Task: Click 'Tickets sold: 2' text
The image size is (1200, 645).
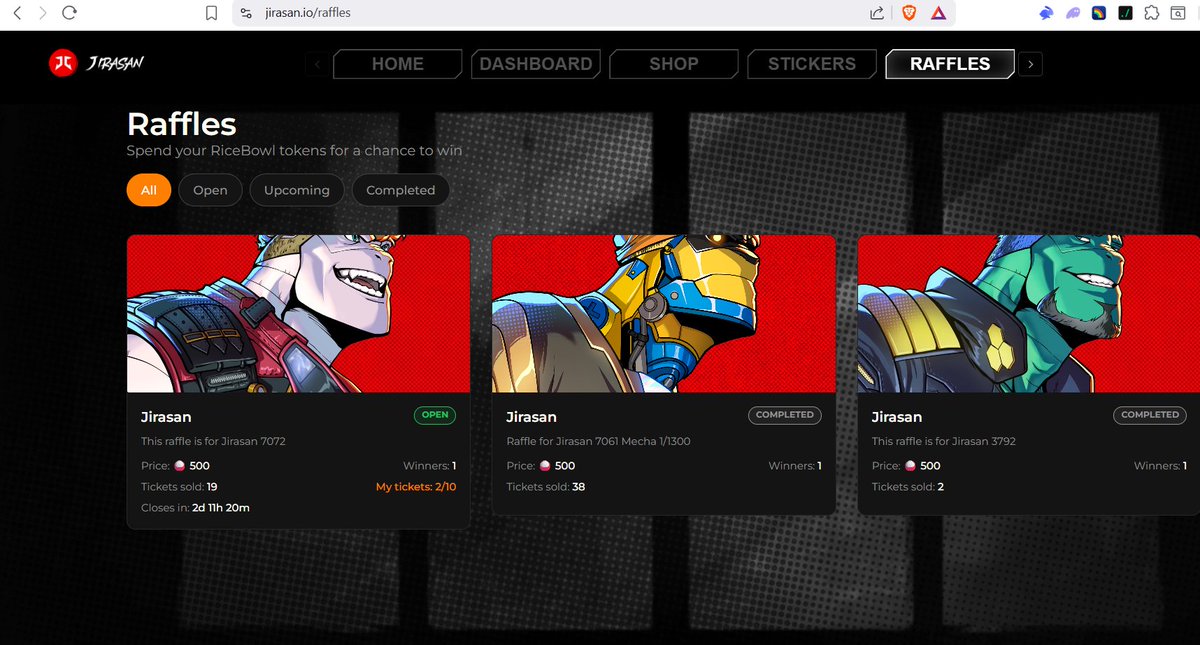Action: click(x=908, y=487)
